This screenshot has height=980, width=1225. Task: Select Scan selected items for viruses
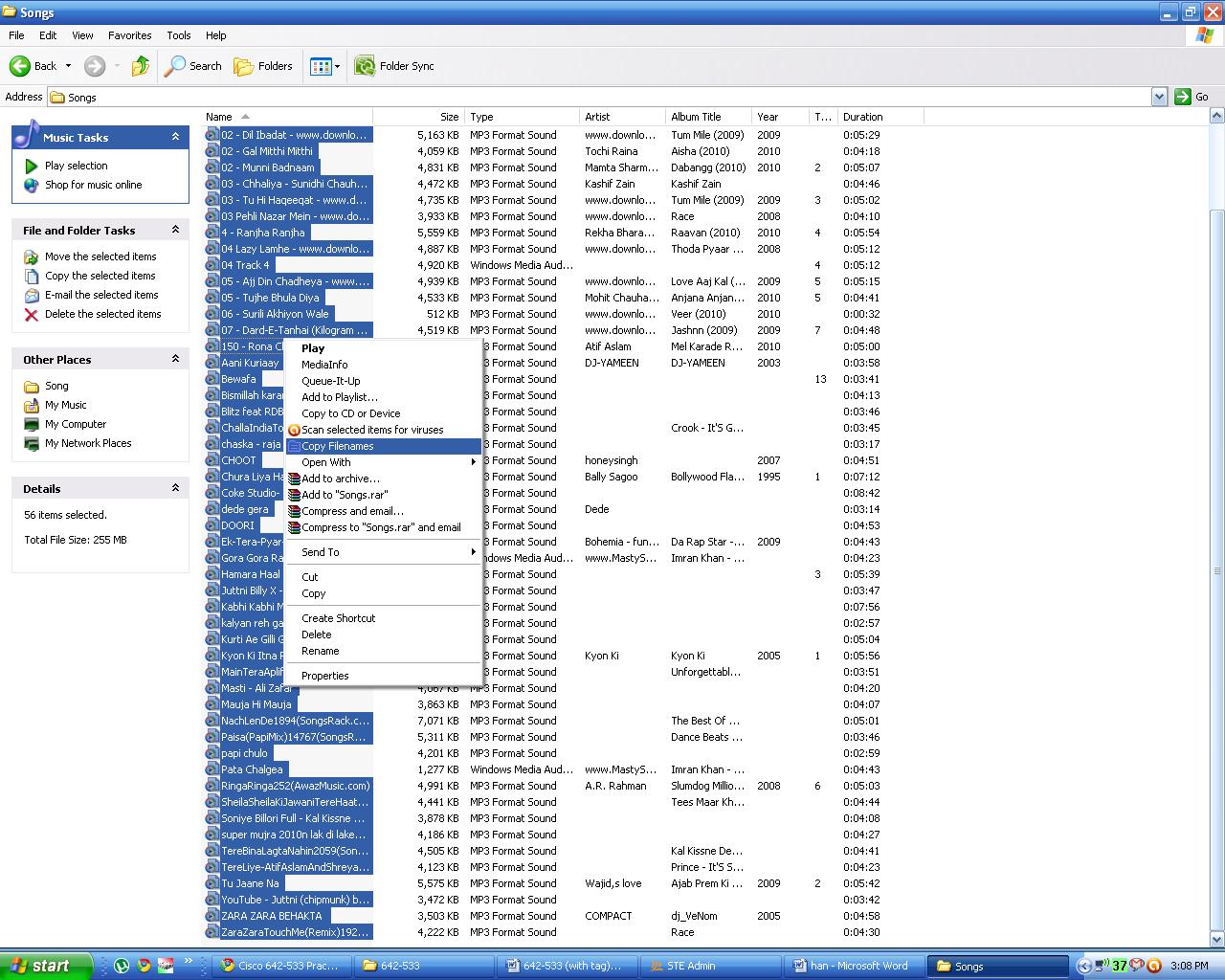click(x=383, y=430)
